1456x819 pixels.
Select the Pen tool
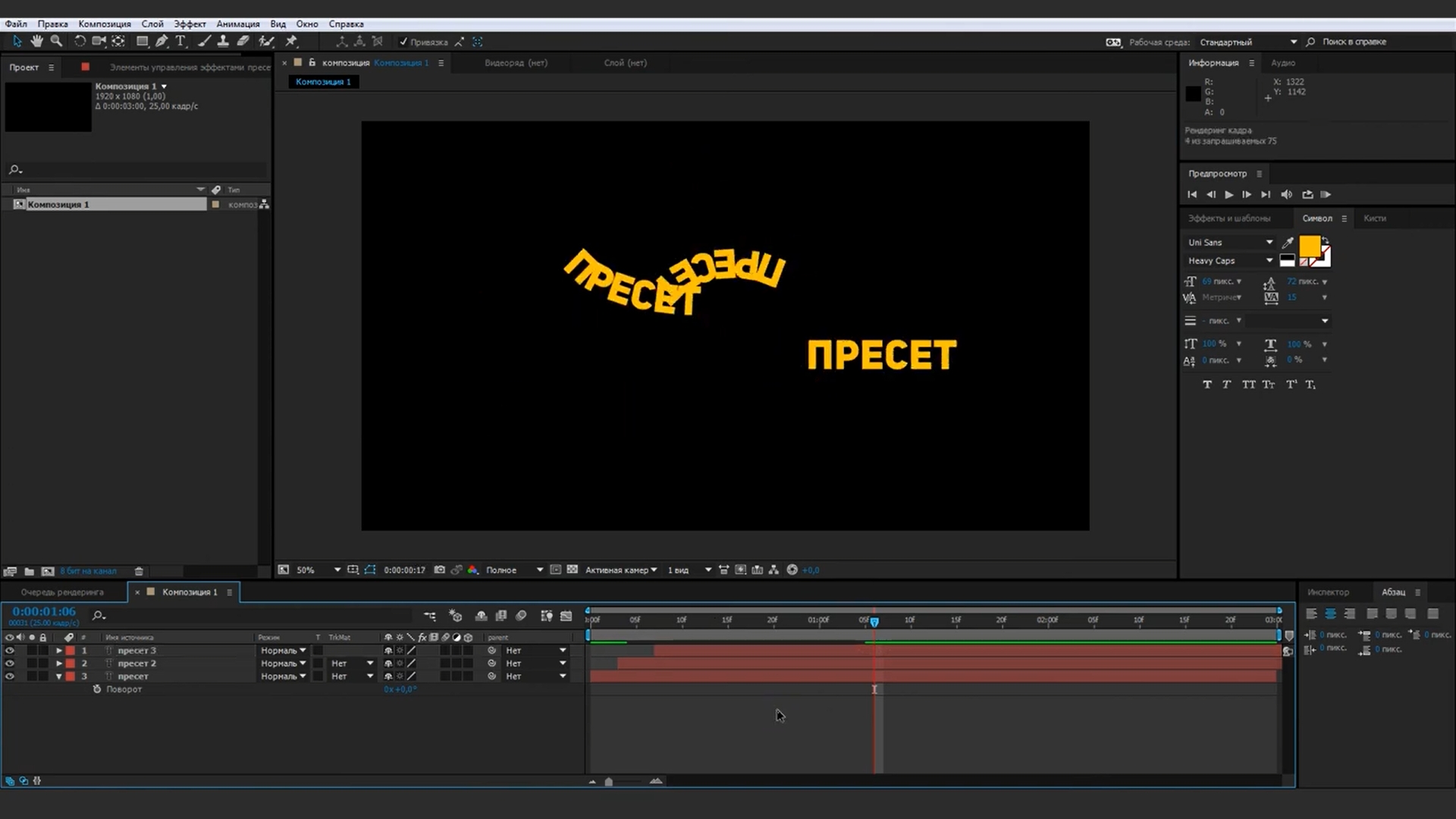162,41
